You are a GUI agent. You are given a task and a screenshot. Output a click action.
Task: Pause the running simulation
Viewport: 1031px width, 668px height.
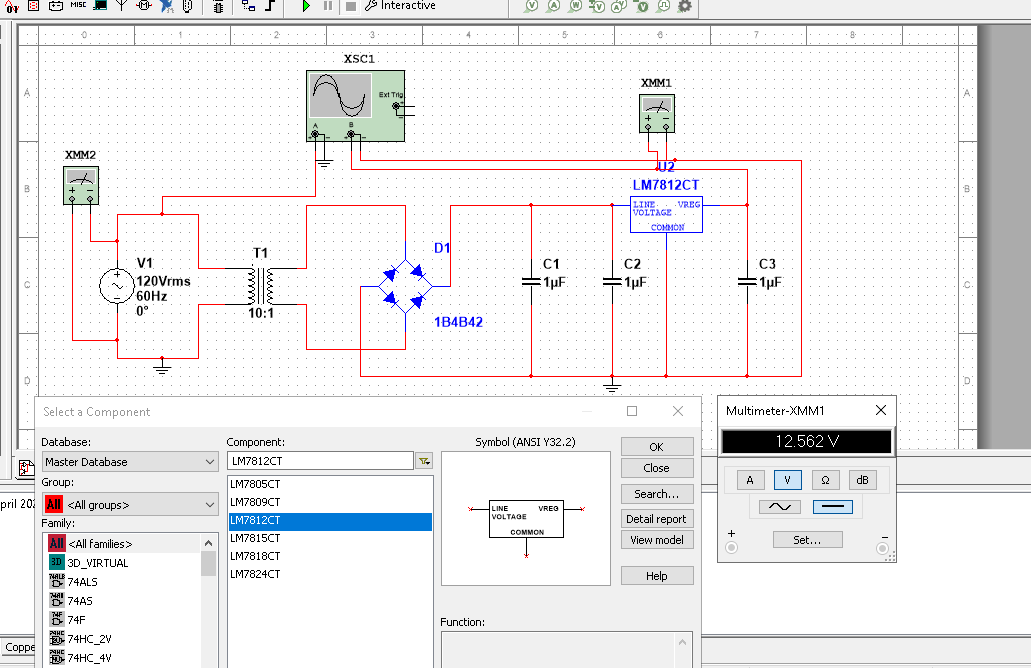point(328,6)
